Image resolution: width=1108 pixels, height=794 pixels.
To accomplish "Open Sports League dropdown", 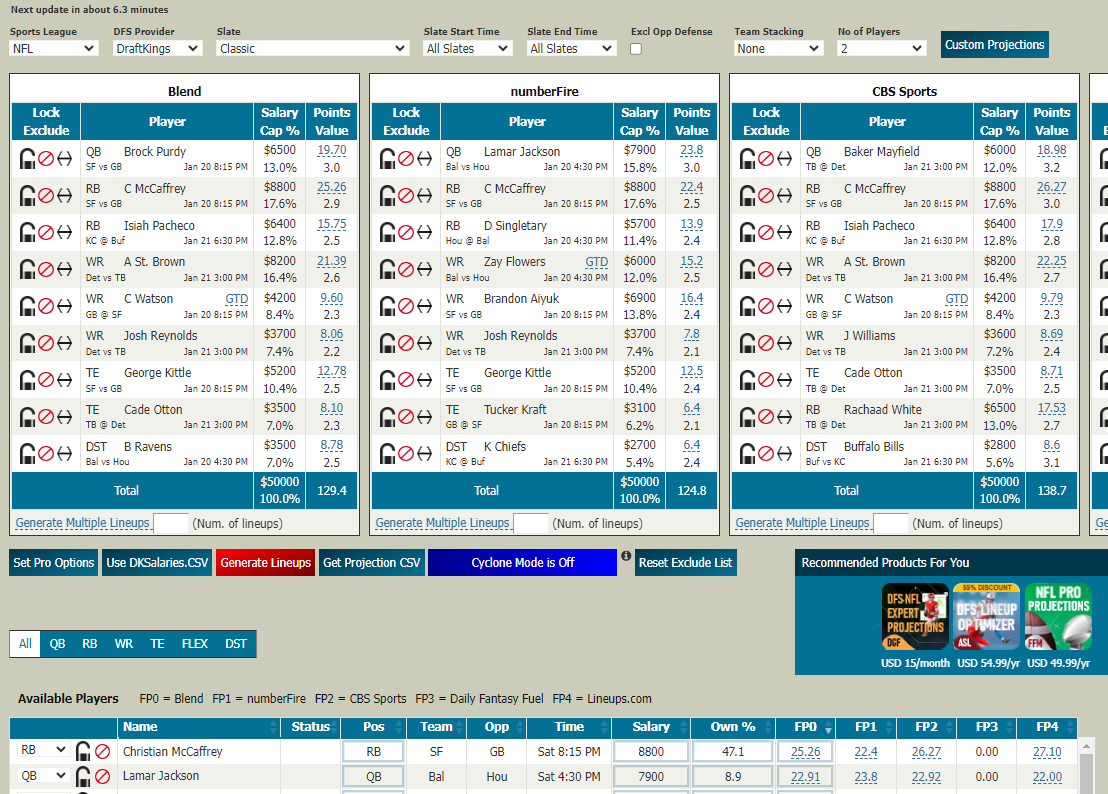I will tap(54, 48).
